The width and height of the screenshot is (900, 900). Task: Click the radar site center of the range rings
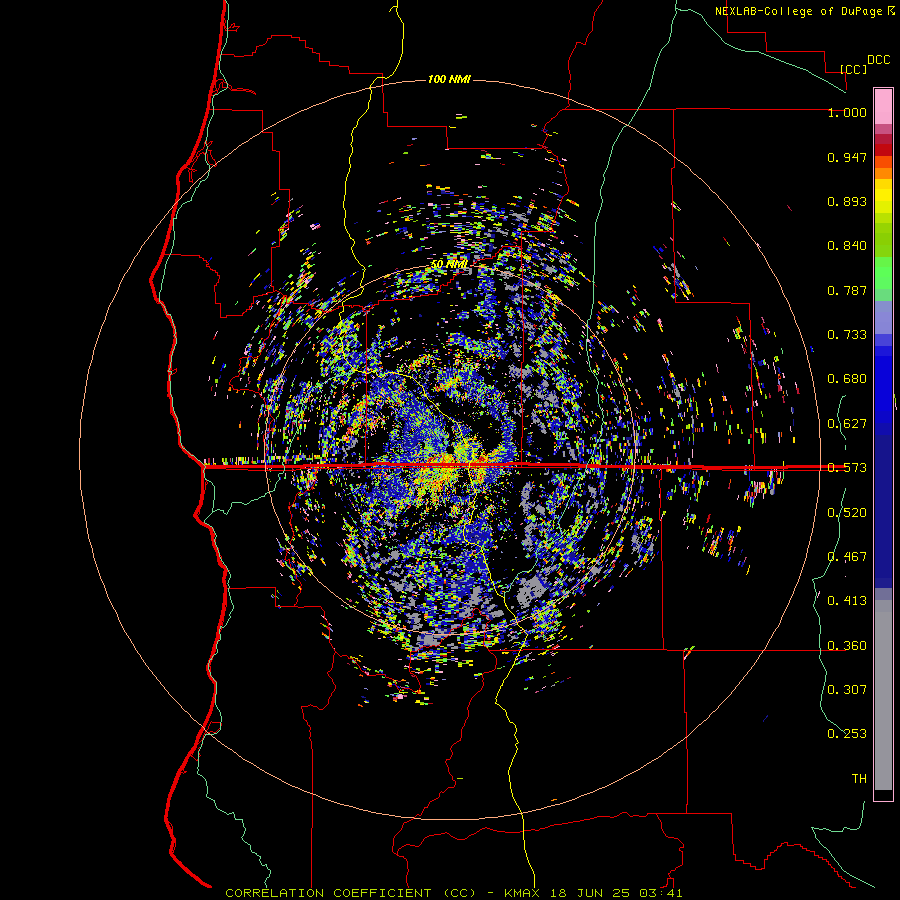pyautogui.click(x=449, y=450)
